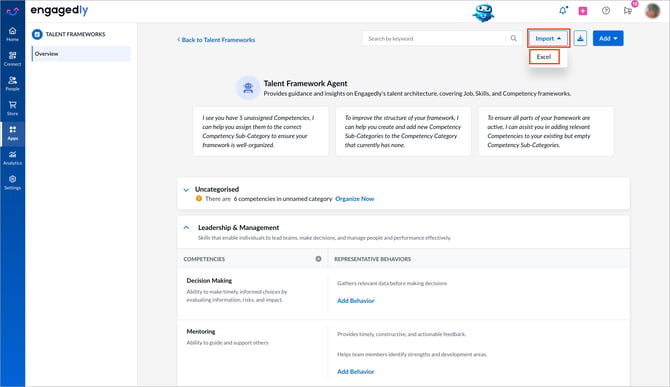
Task: Click Add Behavior under Decision Making
Action: tap(356, 301)
